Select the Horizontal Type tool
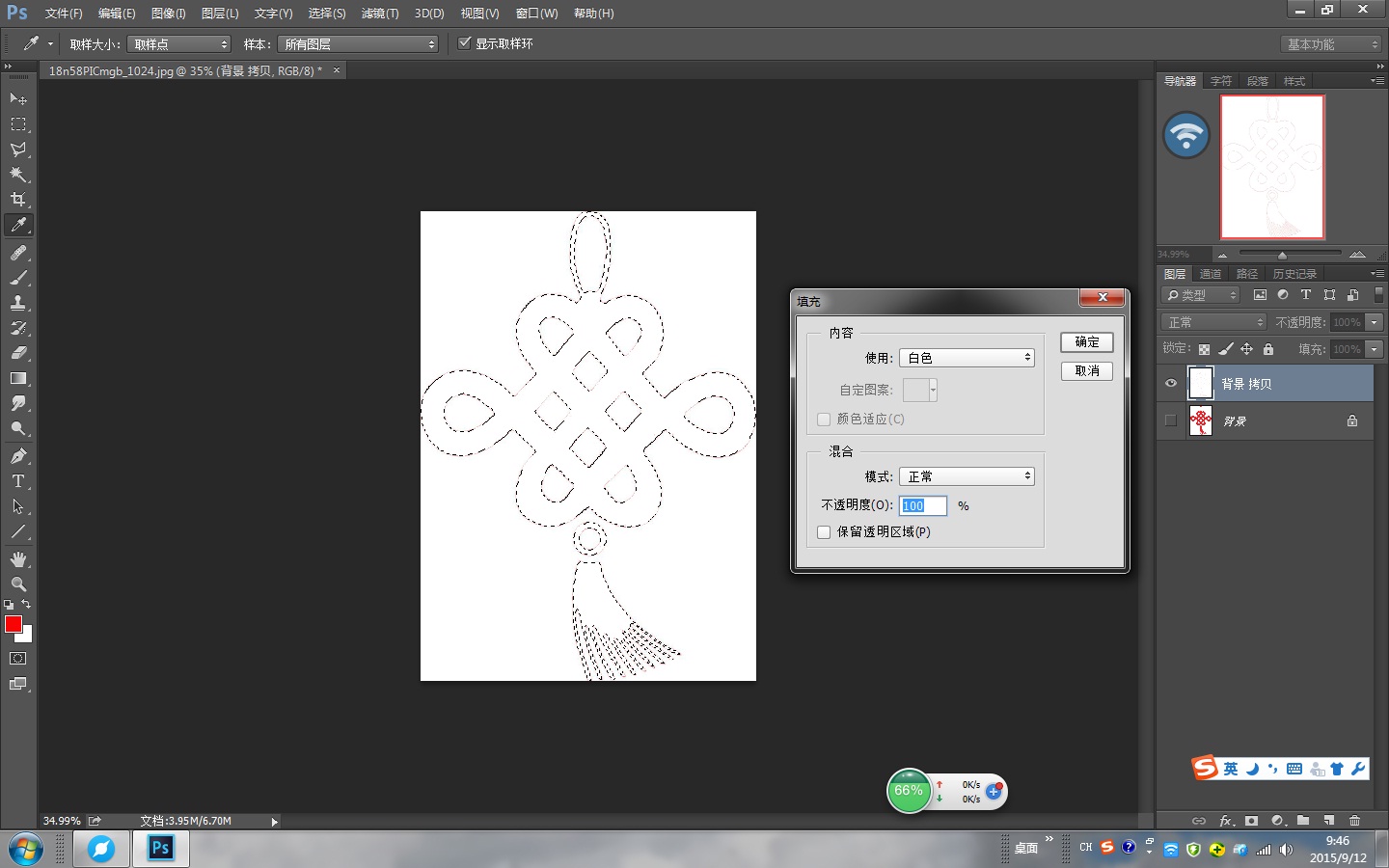The image size is (1389, 868). point(18,481)
